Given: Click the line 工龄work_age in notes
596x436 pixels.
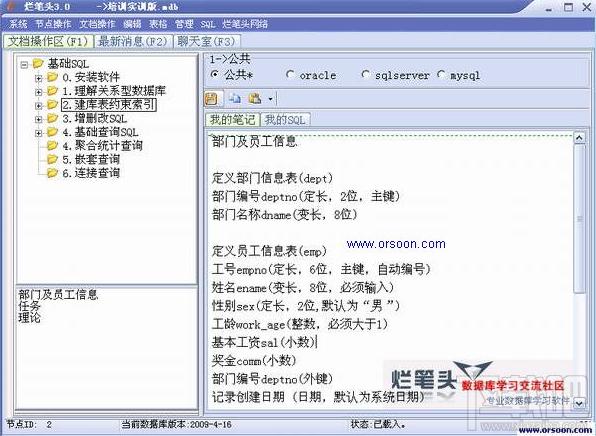Looking at the screenshot, I should (x=300, y=324).
